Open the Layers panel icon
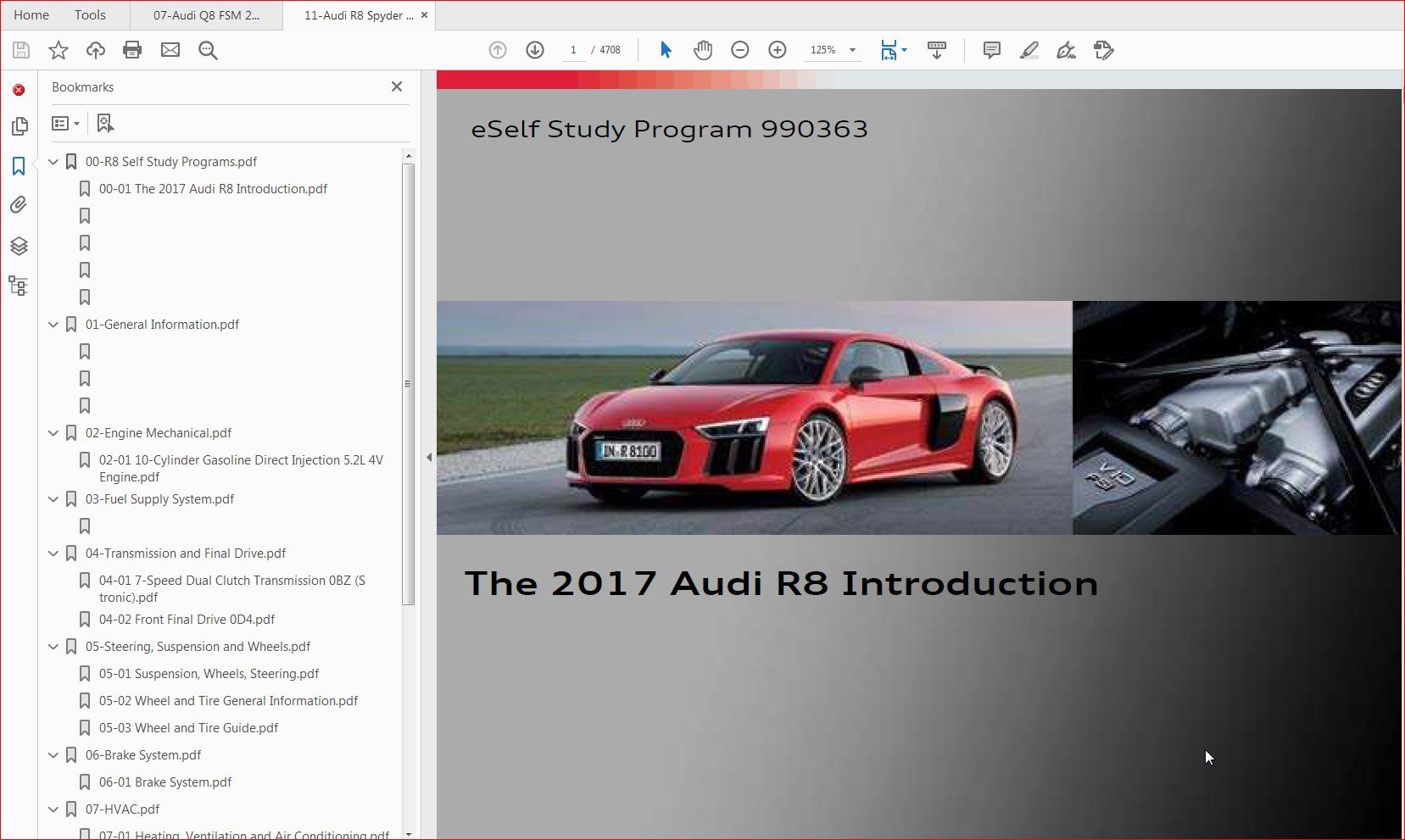 [x=19, y=246]
